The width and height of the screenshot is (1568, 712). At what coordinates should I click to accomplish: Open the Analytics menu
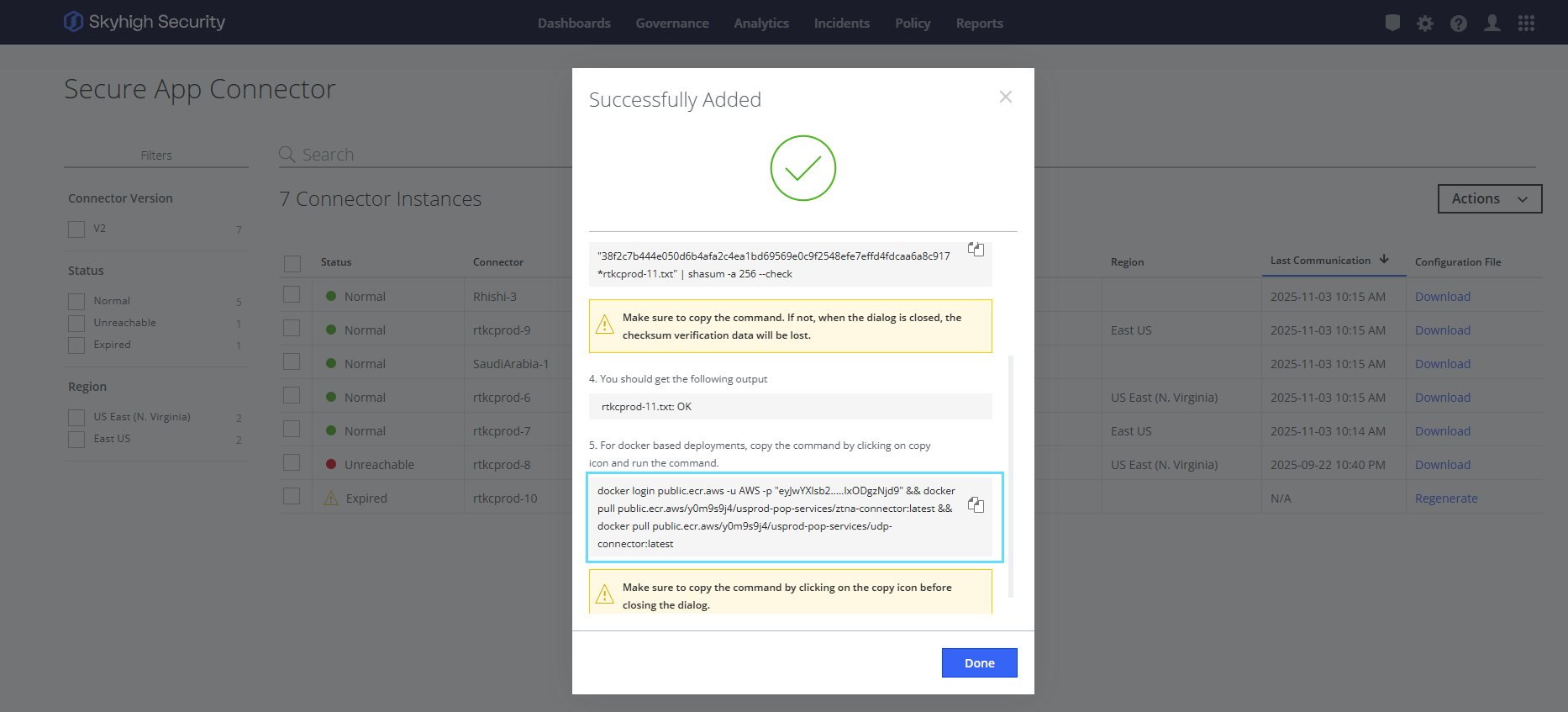click(760, 24)
